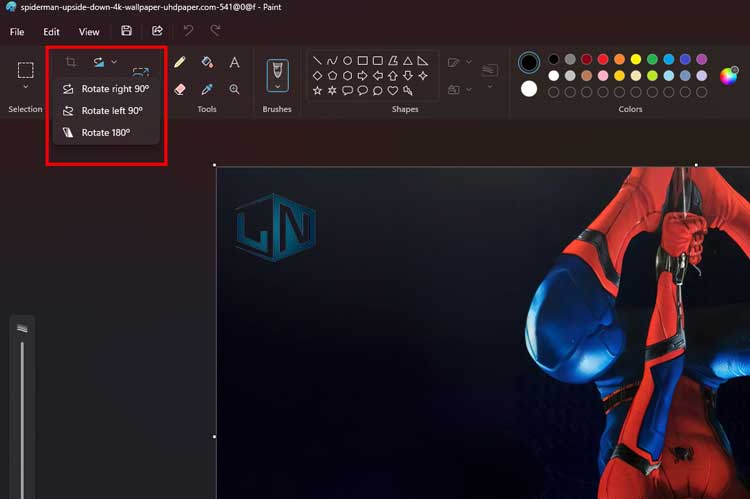Select Color 1 black swatch
Viewport: 750px width, 499px height.
[x=529, y=62]
